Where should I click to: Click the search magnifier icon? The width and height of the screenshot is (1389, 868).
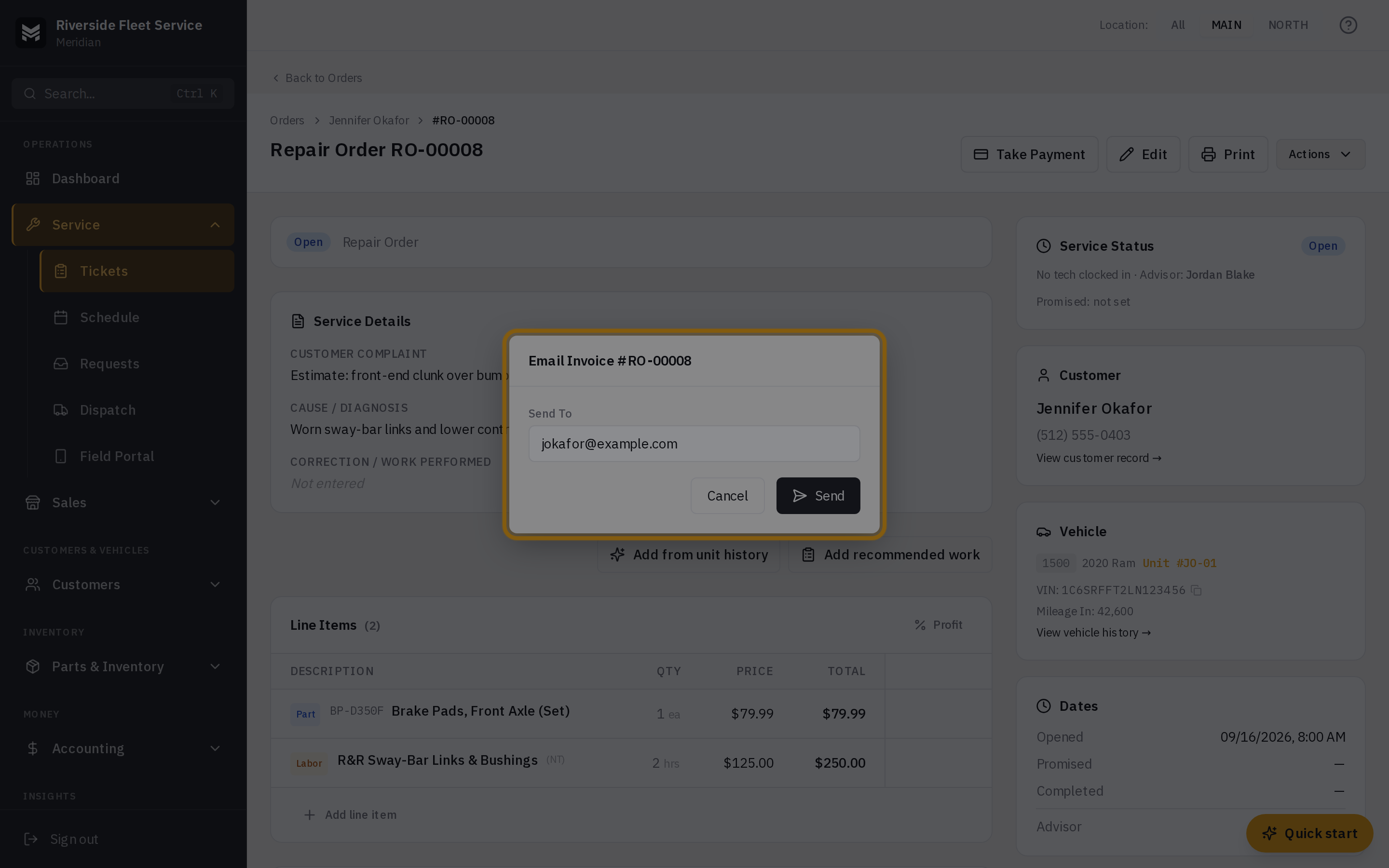(30, 94)
